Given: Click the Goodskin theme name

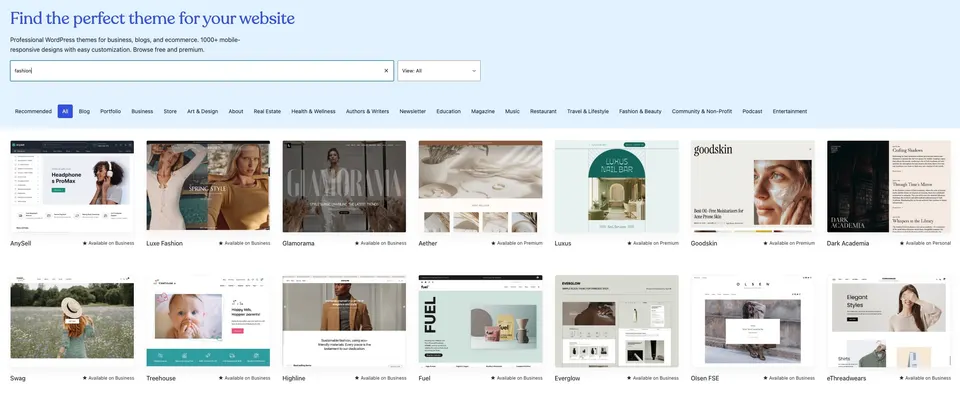Looking at the screenshot, I should tap(704, 243).
